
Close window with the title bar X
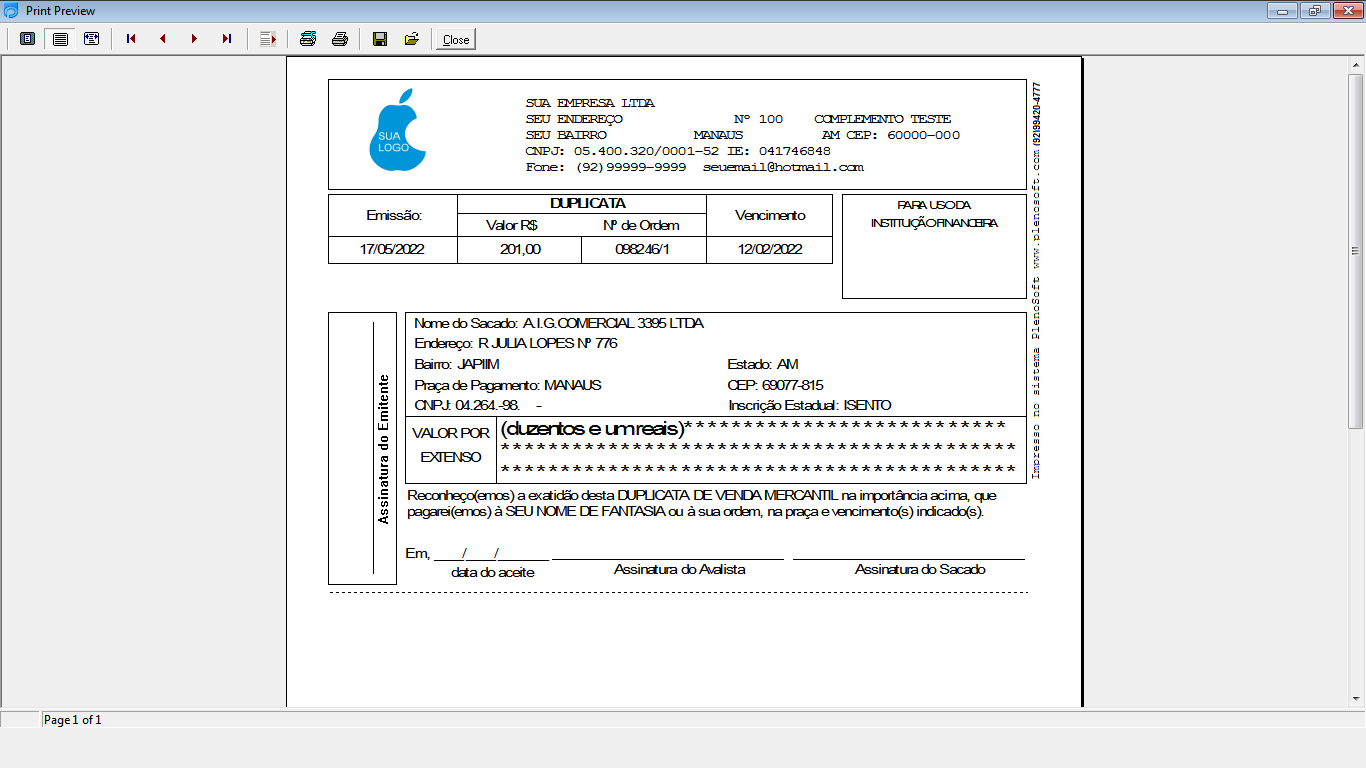tap(1346, 11)
